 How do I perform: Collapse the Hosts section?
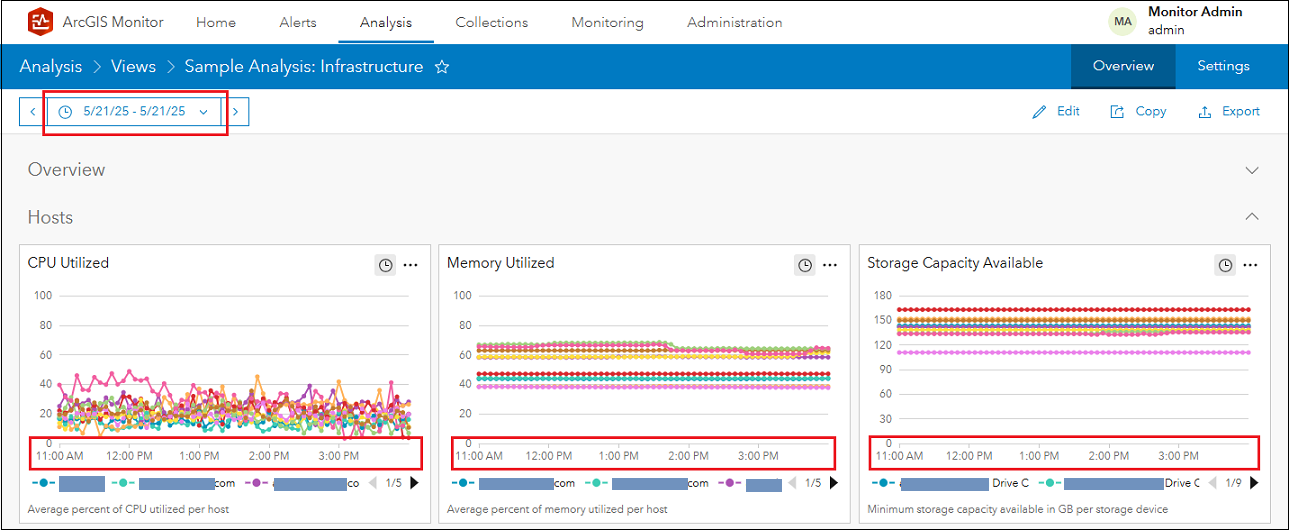(1252, 217)
